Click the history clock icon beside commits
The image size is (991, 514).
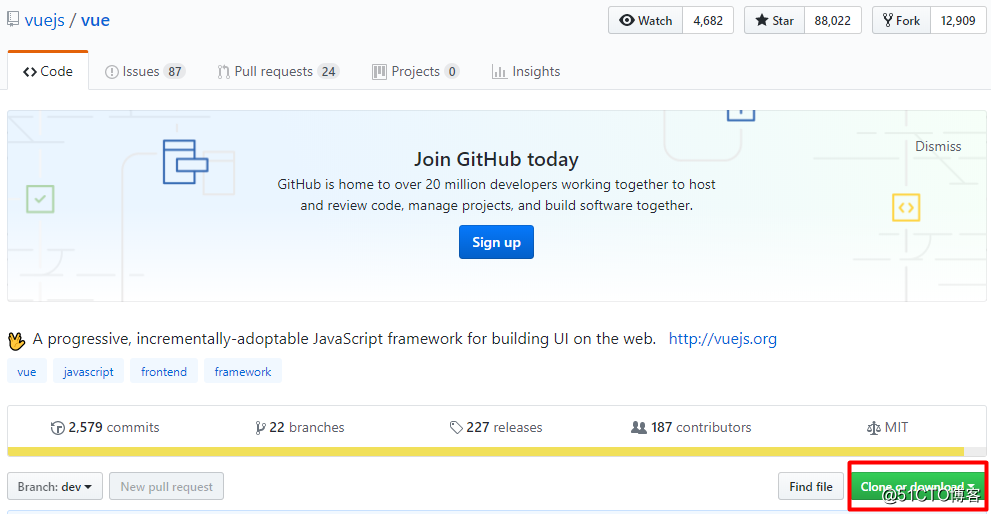coord(58,428)
